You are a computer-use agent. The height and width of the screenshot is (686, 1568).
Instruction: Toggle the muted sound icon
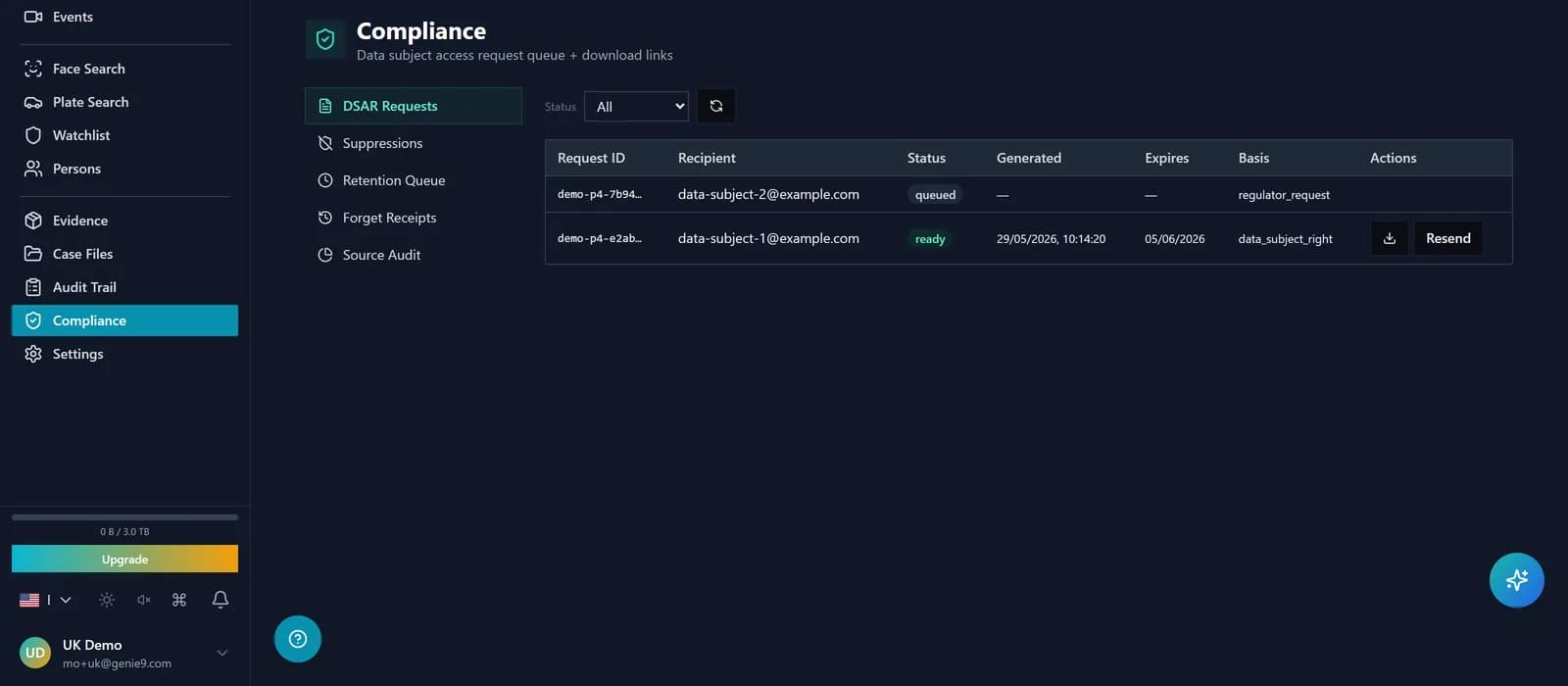[x=144, y=600]
